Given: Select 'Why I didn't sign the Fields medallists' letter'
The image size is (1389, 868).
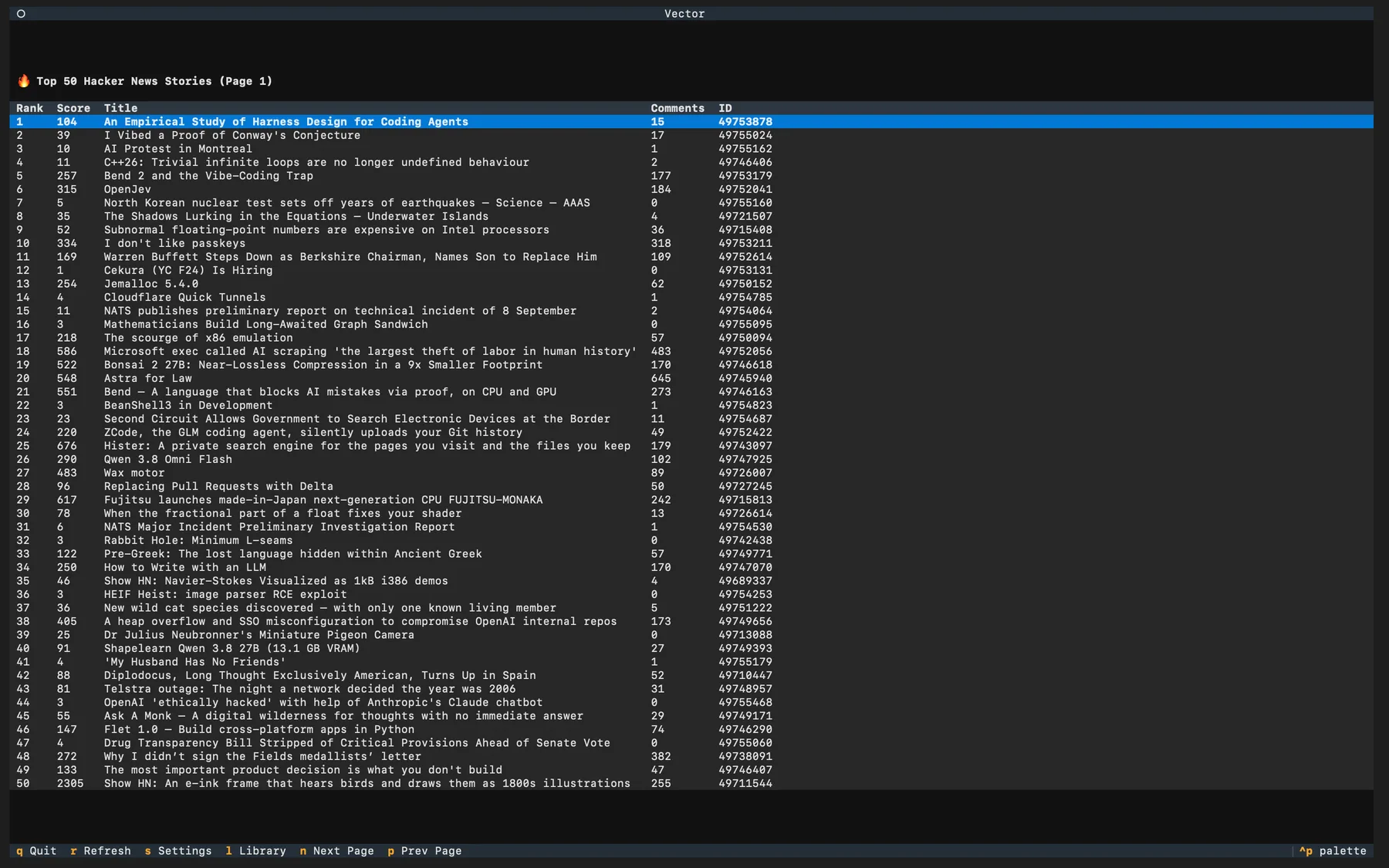Looking at the screenshot, I should coord(691,756).
